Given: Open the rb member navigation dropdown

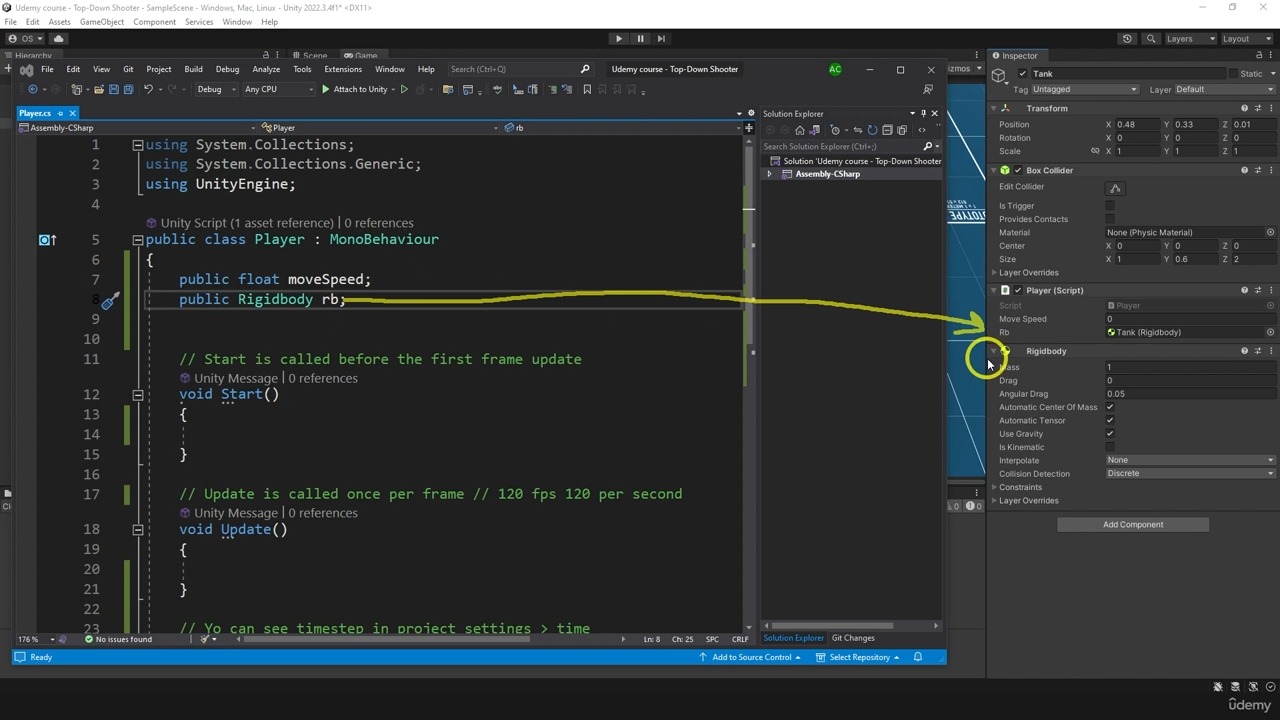Looking at the screenshot, I should (x=622, y=128).
